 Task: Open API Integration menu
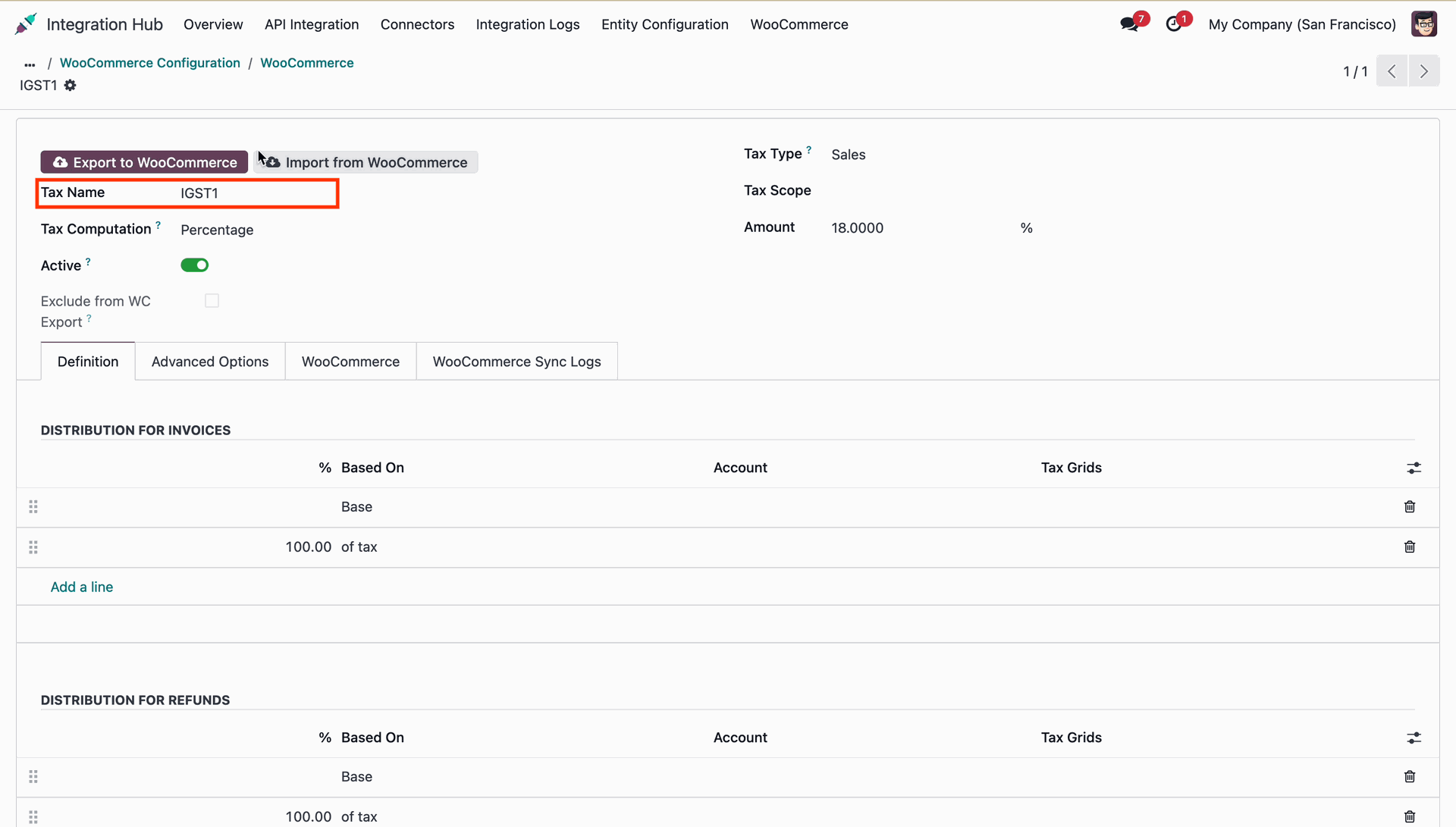tap(312, 24)
